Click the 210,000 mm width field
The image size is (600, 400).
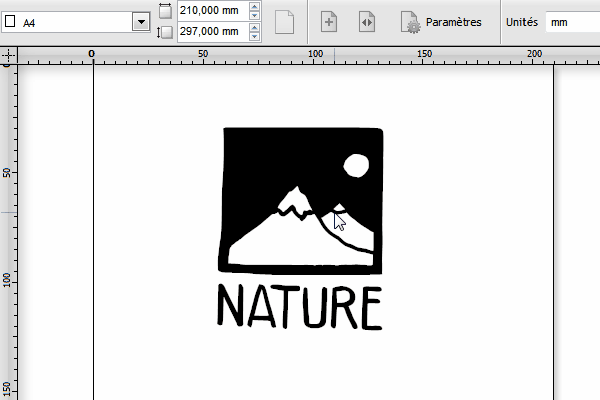tap(213, 10)
